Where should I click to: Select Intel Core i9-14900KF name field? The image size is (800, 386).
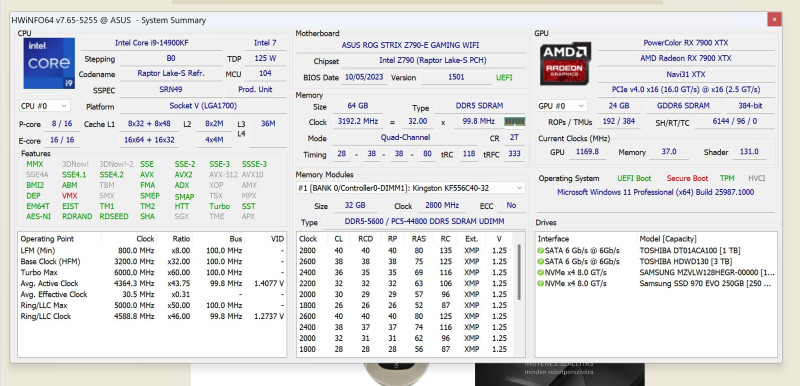152,43
